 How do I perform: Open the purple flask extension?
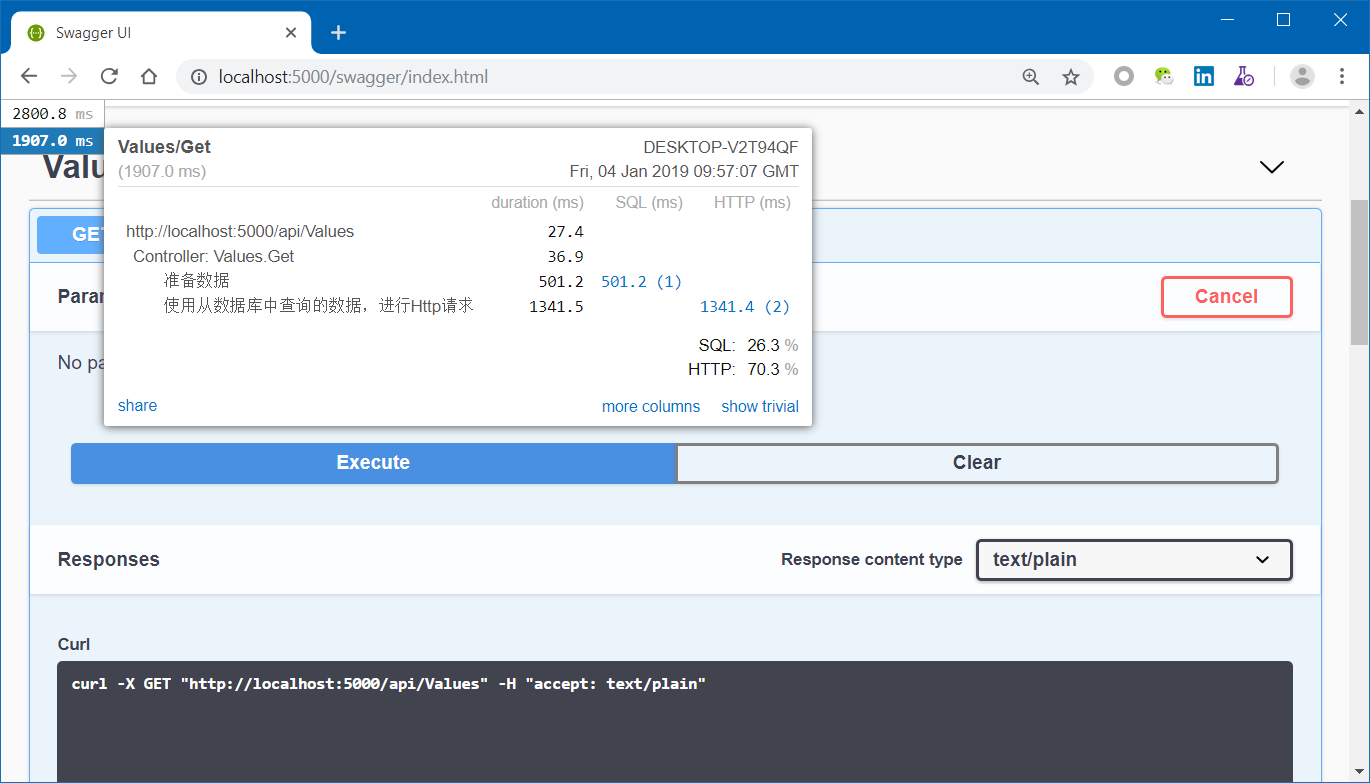1244,76
